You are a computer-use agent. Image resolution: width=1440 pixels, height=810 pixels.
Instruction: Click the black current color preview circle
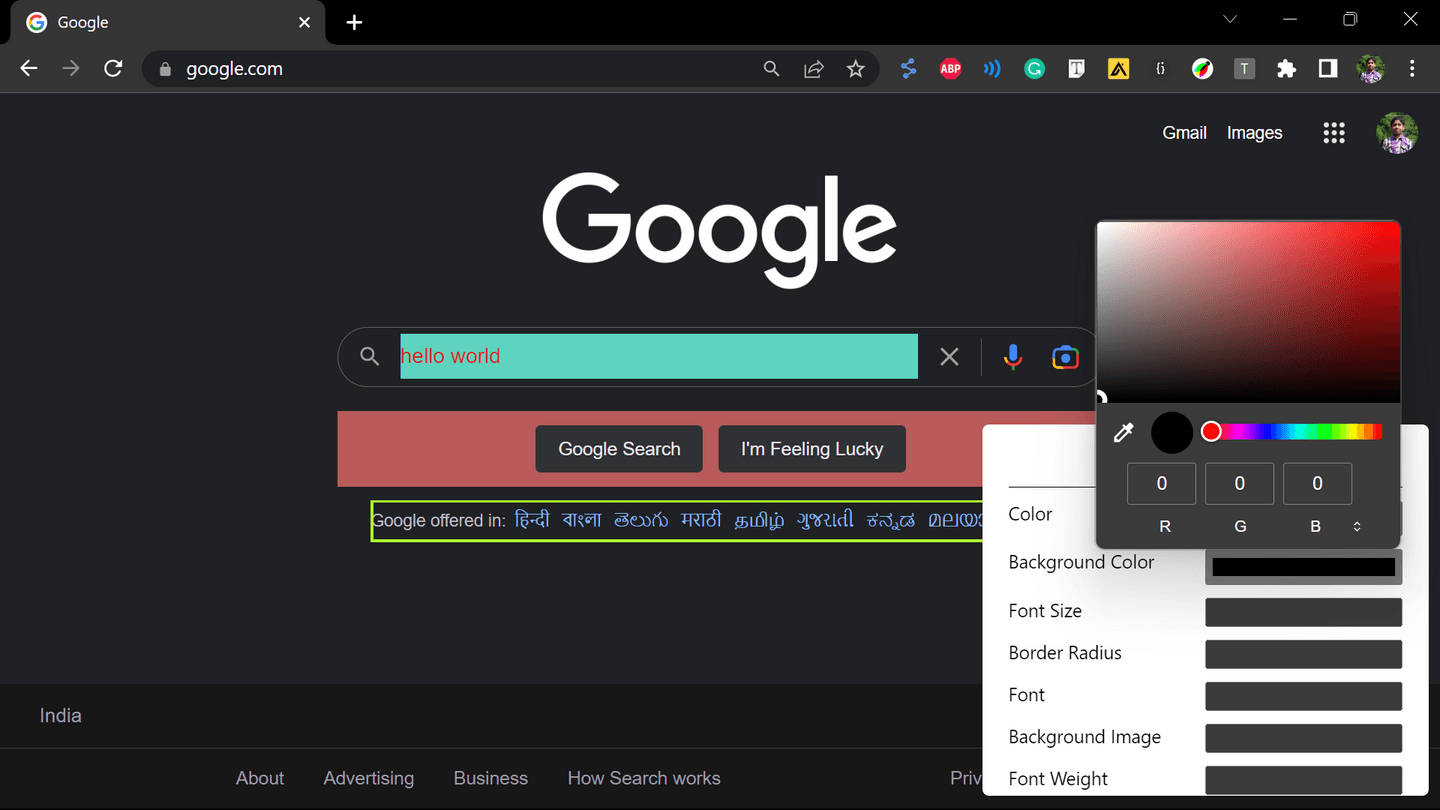tap(1172, 432)
